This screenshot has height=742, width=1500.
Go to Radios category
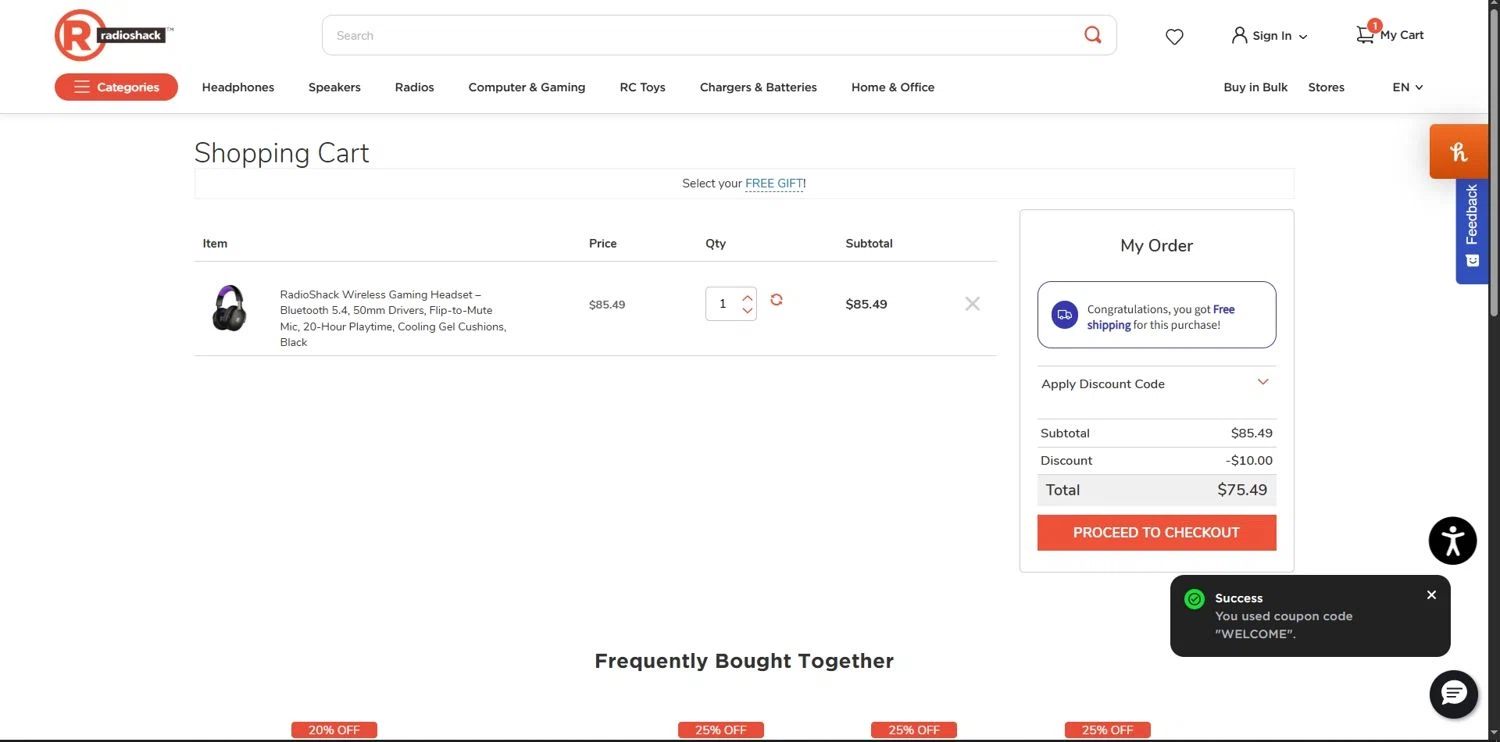(414, 87)
